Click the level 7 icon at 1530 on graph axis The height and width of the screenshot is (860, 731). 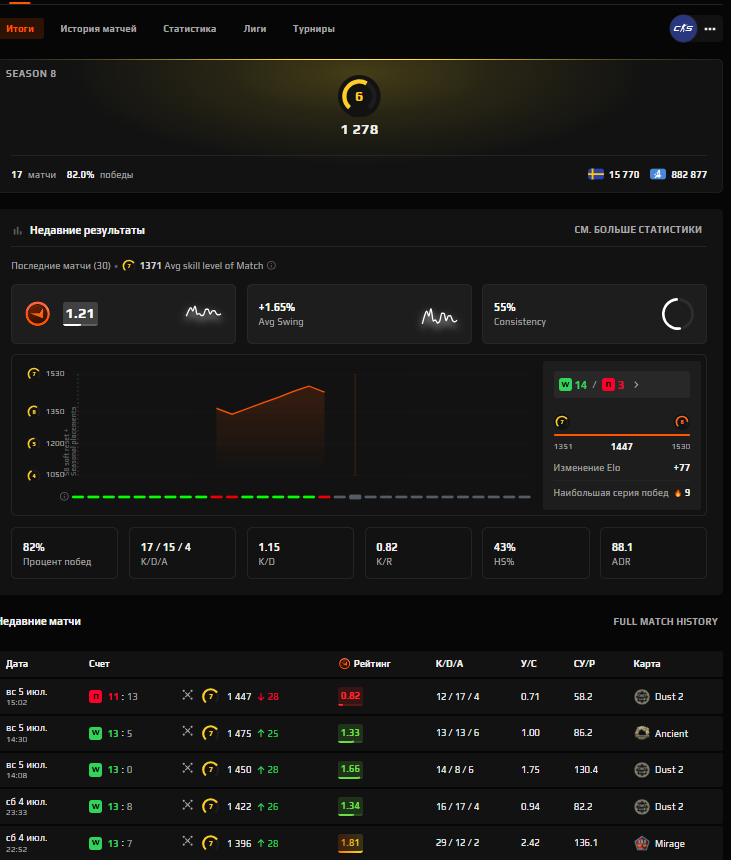(x=33, y=374)
